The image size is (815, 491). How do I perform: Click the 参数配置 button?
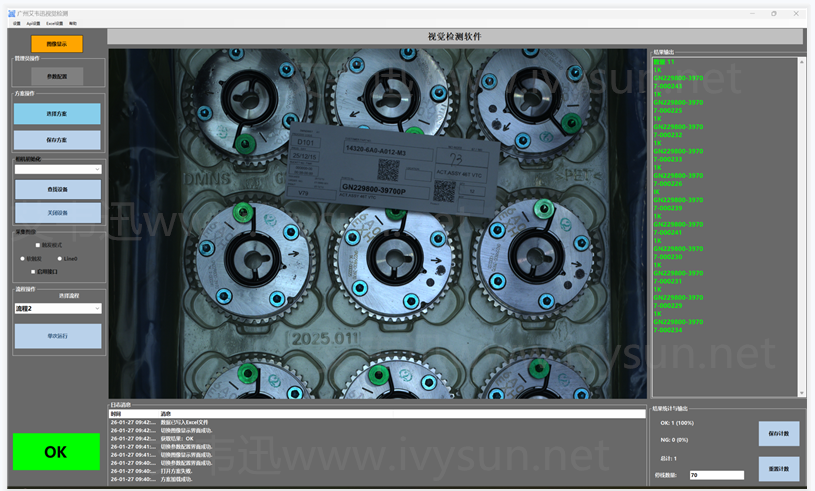pyautogui.click(x=57, y=76)
